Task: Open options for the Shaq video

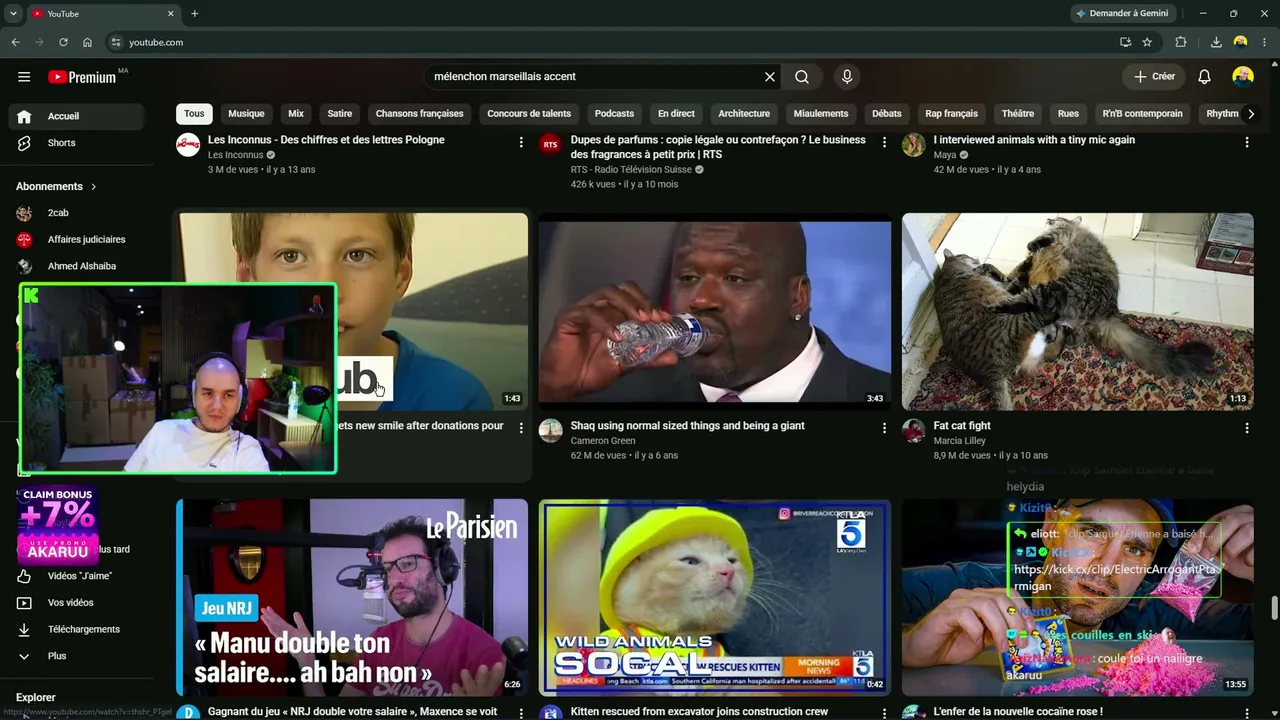Action: click(884, 428)
